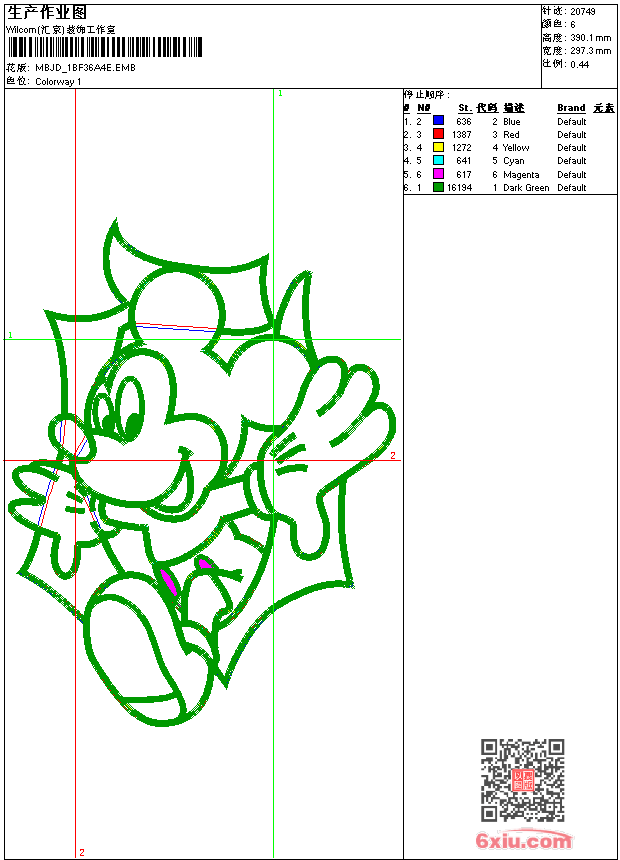Image resolution: width=620 pixels, height=860 pixels.
Task: Click the Magenta color swatch
Action: 438,174
